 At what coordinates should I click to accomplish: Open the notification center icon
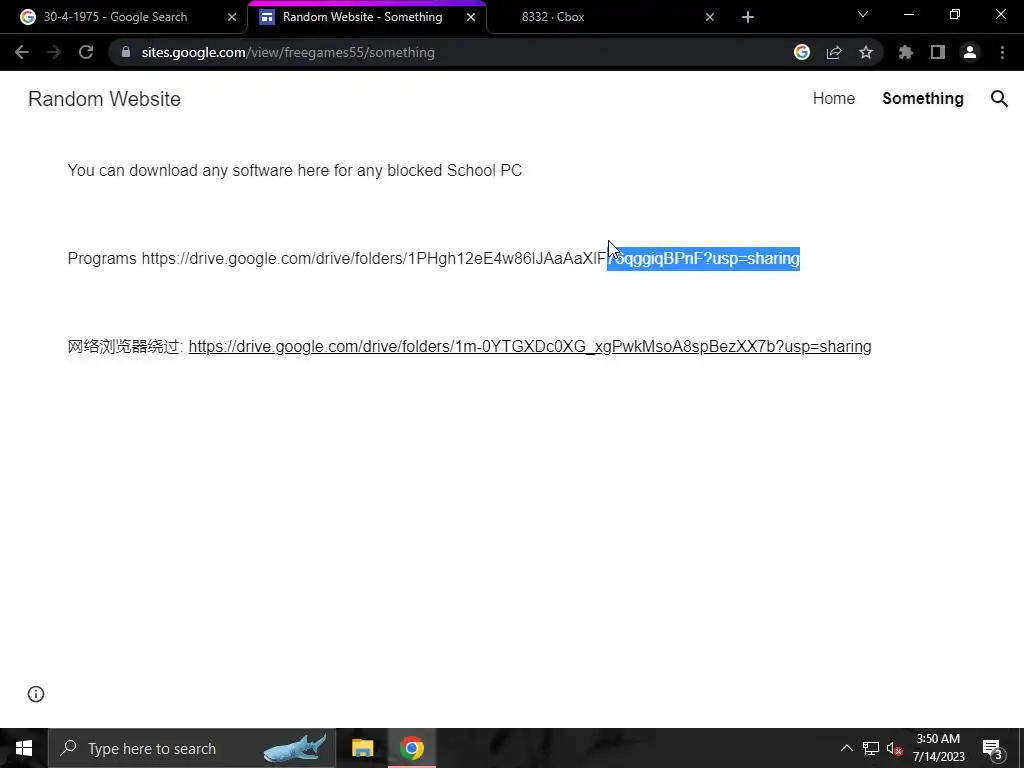tap(992, 748)
